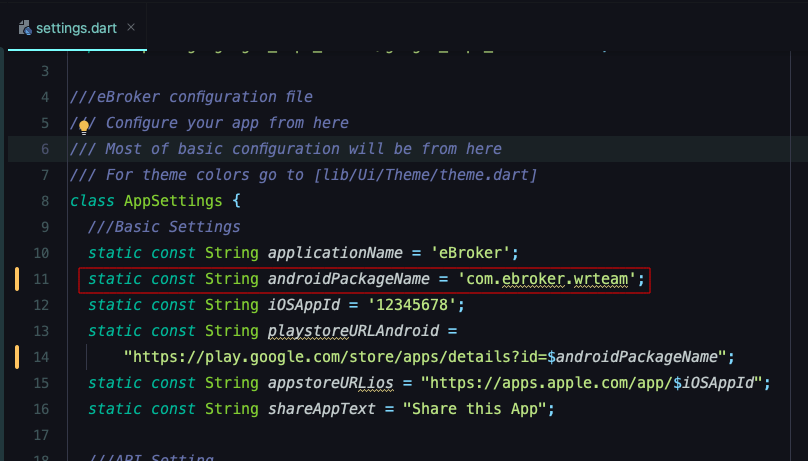
Task: Click the 'eBroker' string value
Action: [470, 253]
